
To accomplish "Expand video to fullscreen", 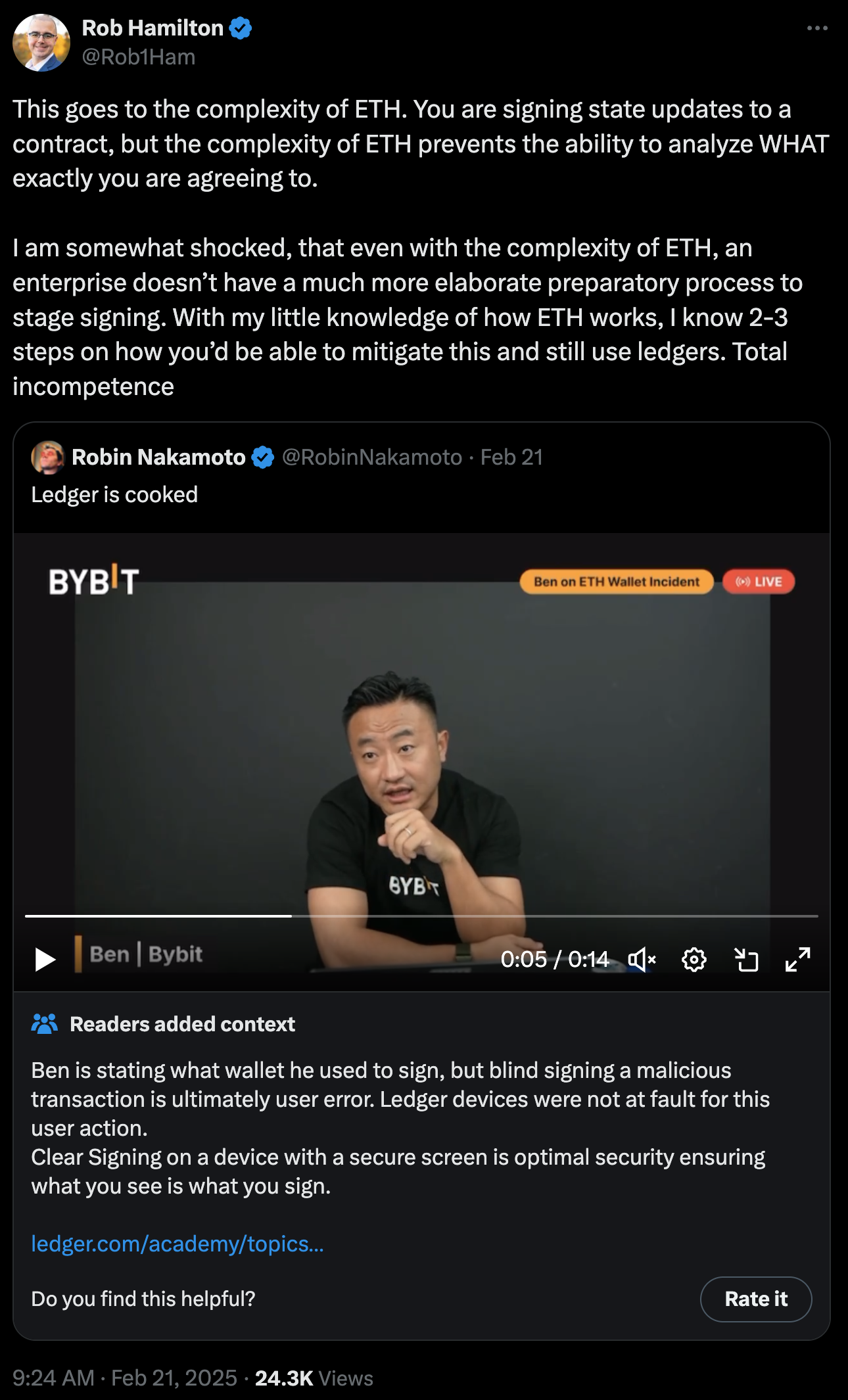I will click(x=797, y=960).
